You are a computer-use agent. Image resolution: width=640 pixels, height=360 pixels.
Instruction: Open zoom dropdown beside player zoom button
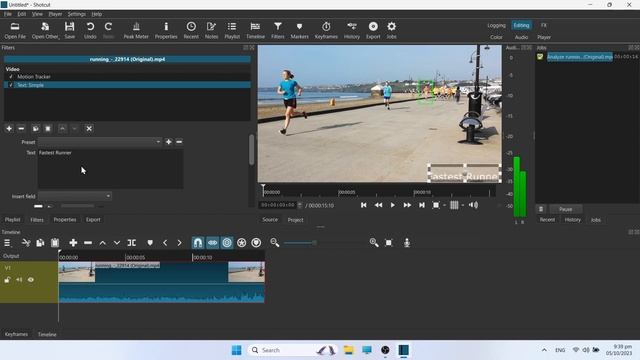click(444, 205)
